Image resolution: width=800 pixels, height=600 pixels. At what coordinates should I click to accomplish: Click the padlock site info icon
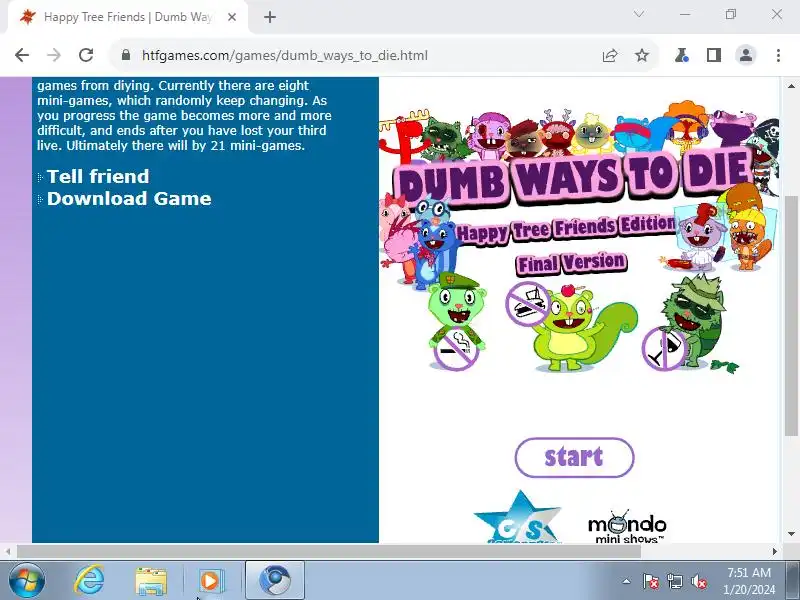pos(126,55)
